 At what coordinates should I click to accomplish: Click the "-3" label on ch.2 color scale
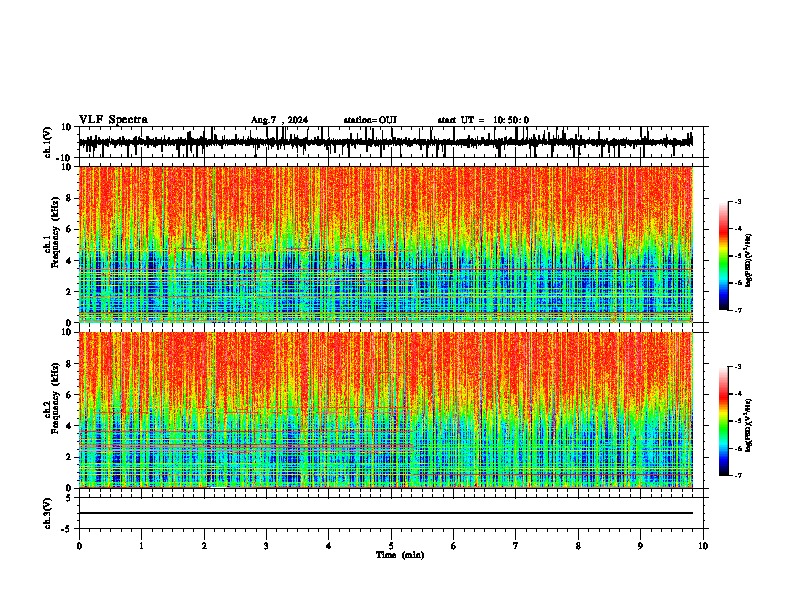click(x=738, y=367)
